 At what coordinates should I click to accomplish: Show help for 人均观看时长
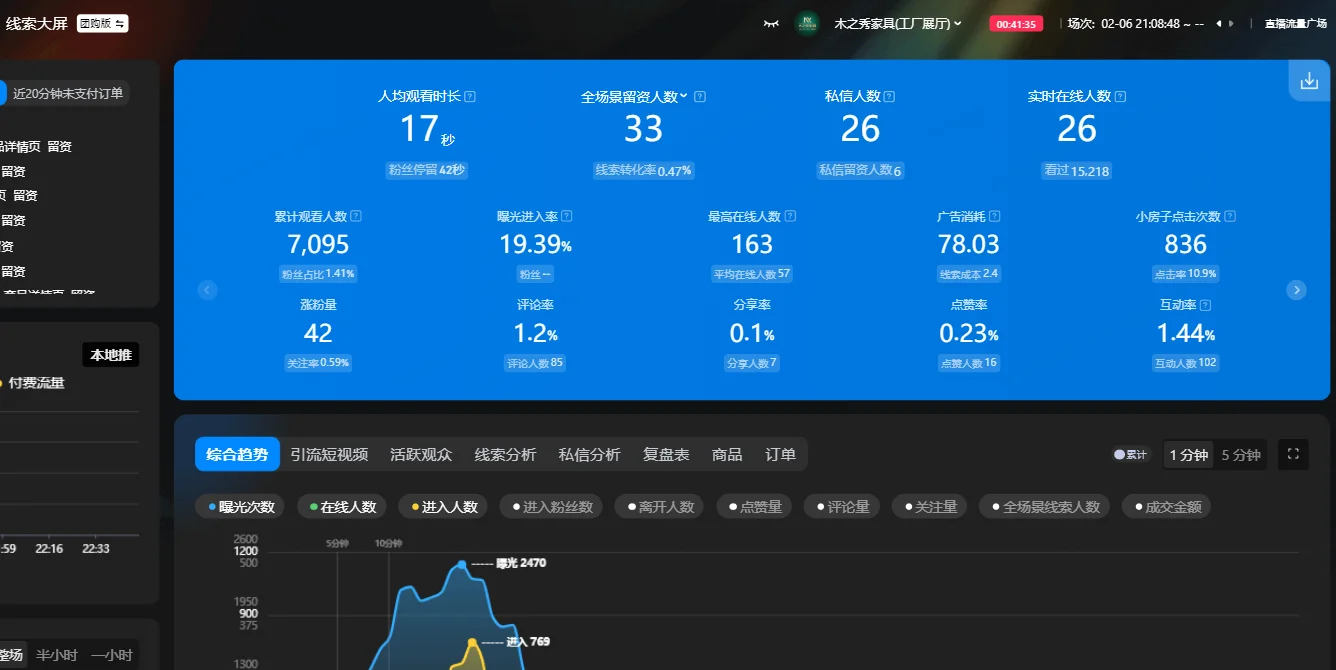point(470,97)
